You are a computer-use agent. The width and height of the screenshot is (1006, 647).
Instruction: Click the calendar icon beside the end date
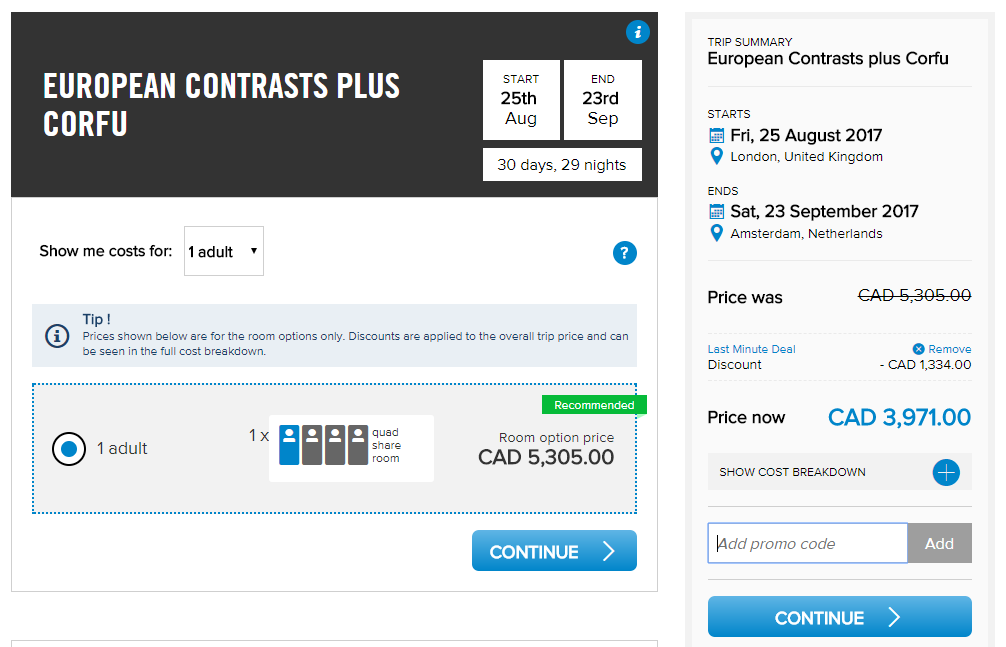click(x=716, y=211)
